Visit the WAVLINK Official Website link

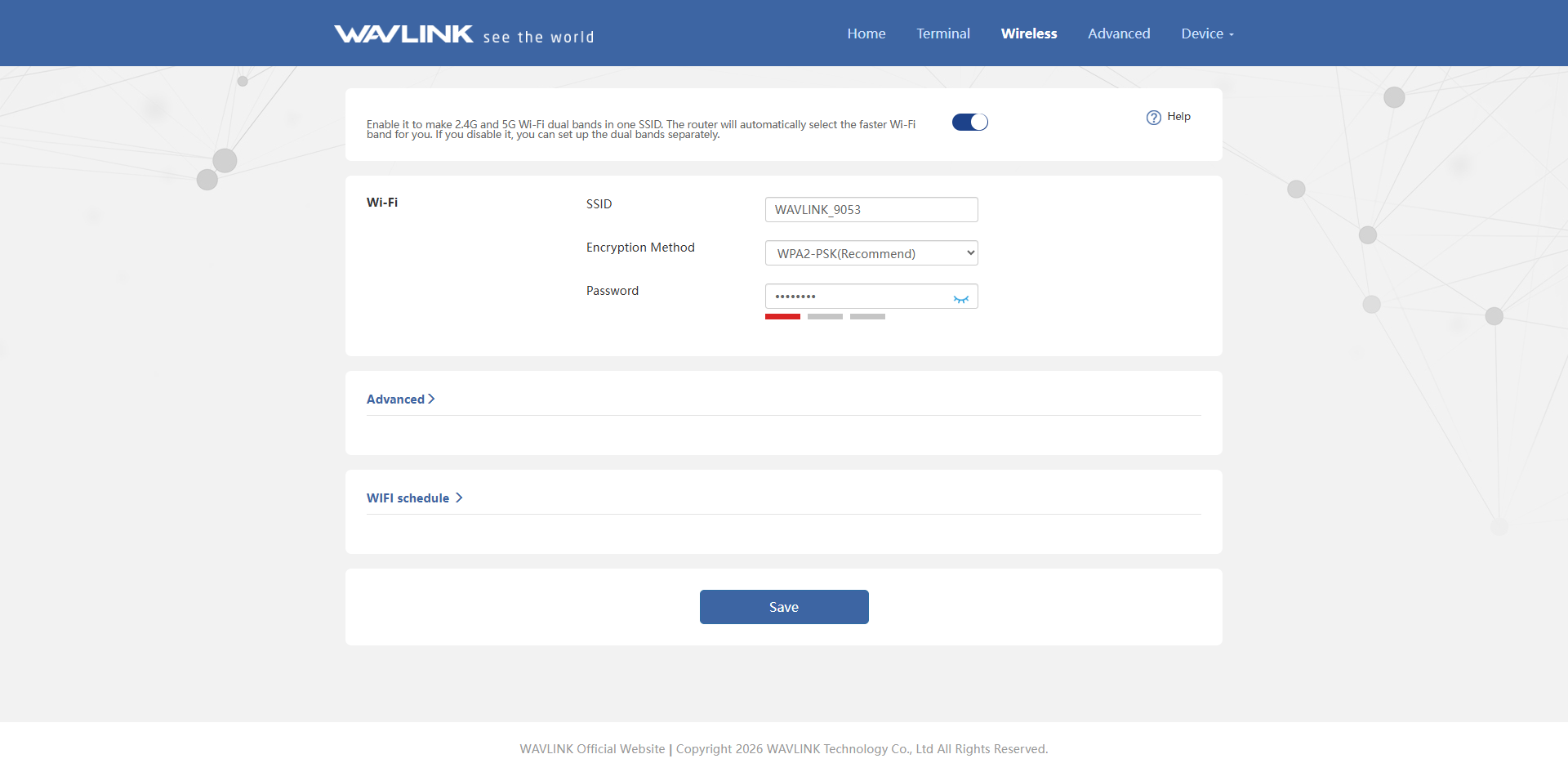tap(592, 749)
